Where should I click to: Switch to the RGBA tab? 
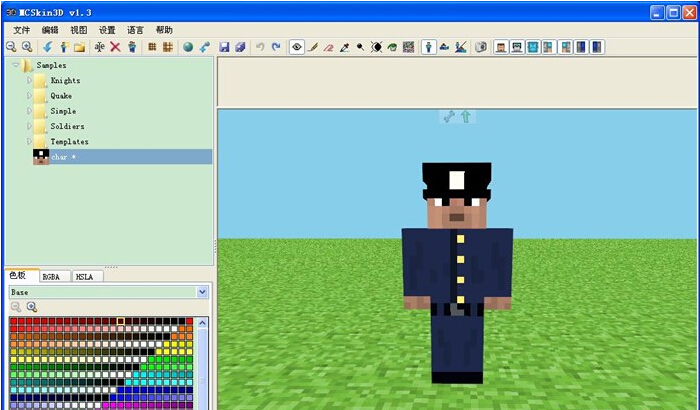(x=52, y=276)
